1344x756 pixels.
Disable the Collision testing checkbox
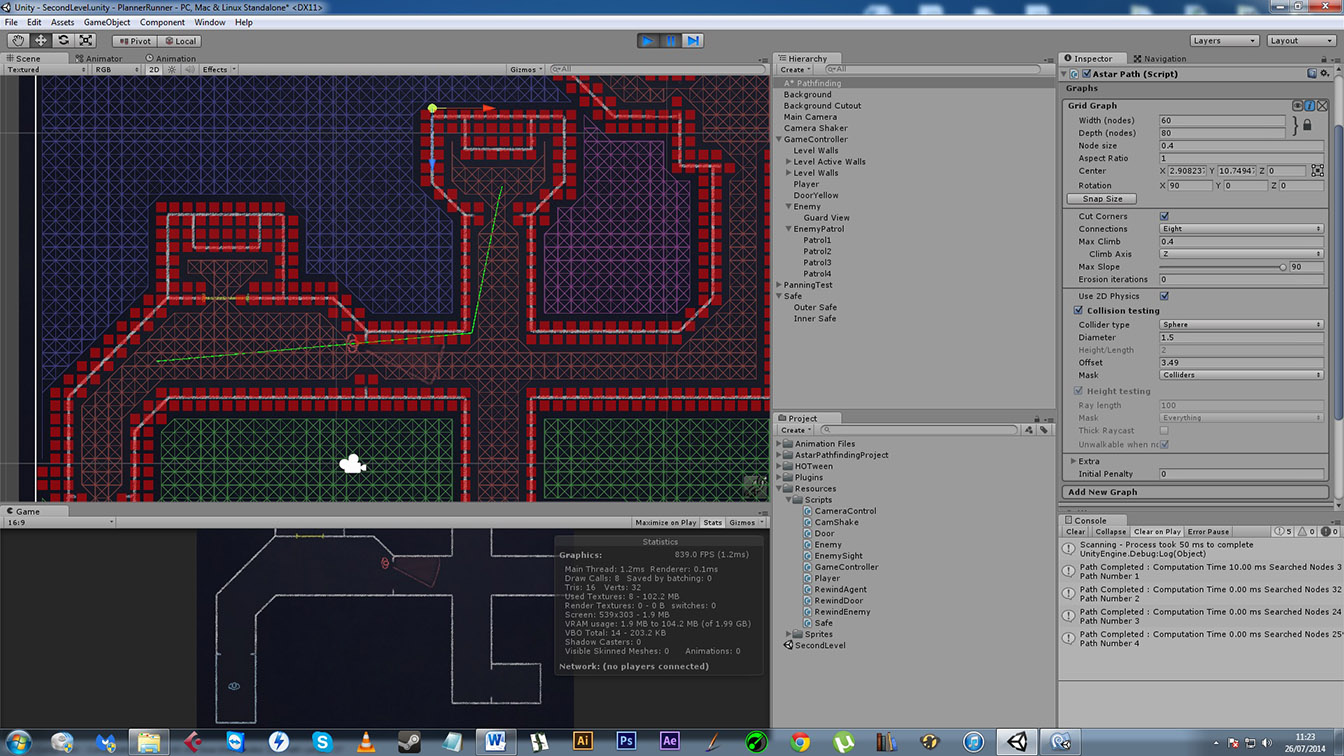click(x=1078, y=311)
